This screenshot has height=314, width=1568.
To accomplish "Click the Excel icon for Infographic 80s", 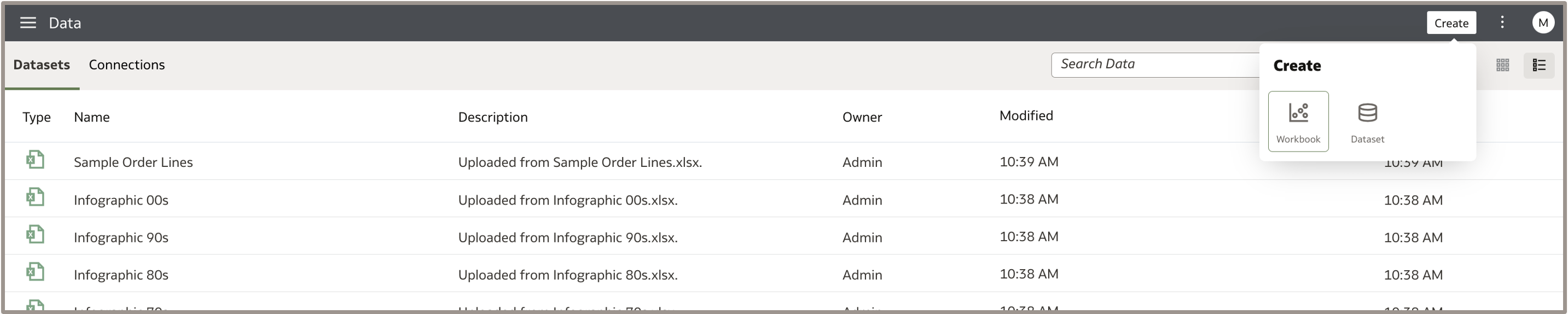I will (x=36, y=272).
